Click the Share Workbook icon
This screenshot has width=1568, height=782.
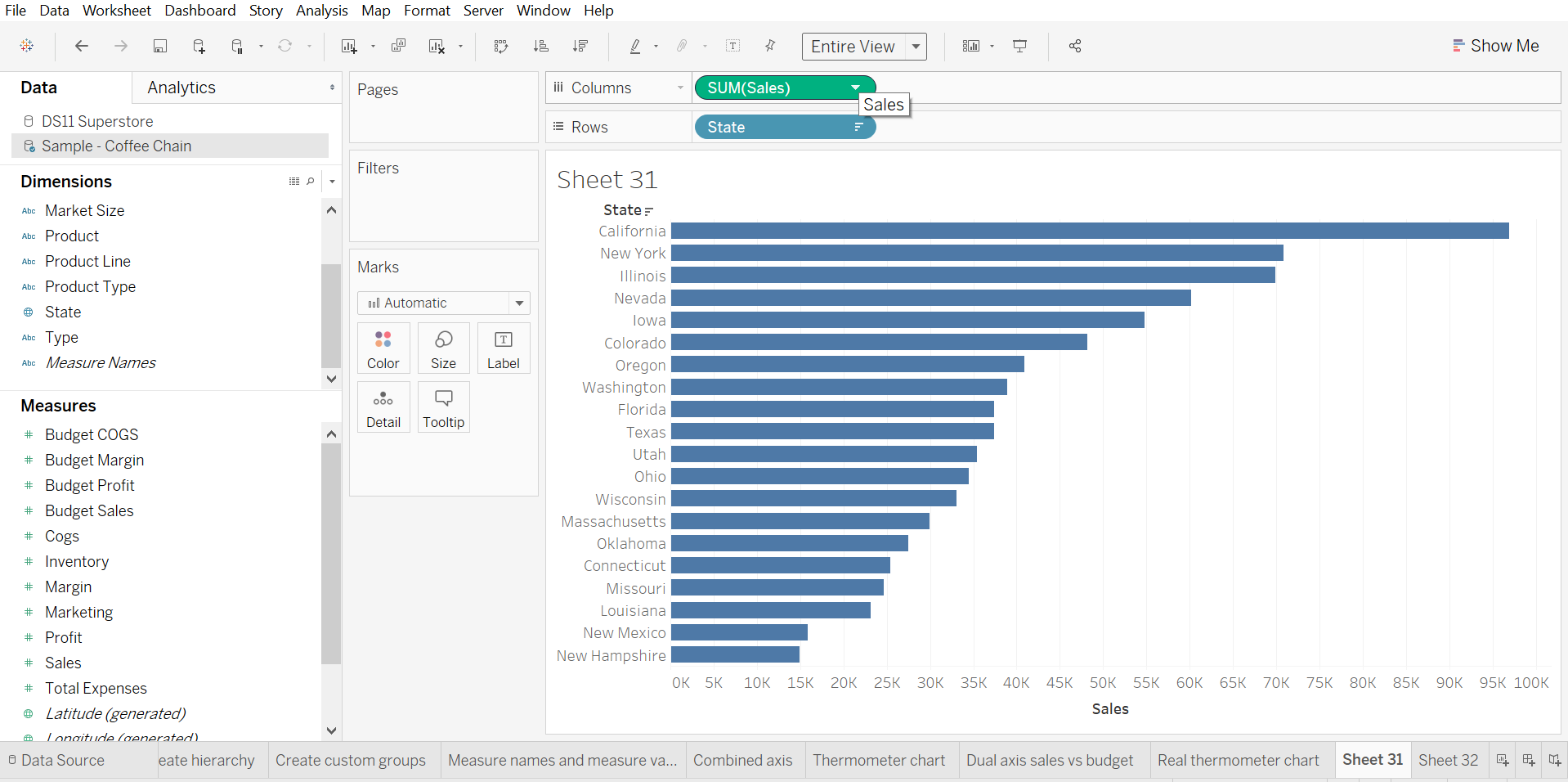coord(1074,46)
